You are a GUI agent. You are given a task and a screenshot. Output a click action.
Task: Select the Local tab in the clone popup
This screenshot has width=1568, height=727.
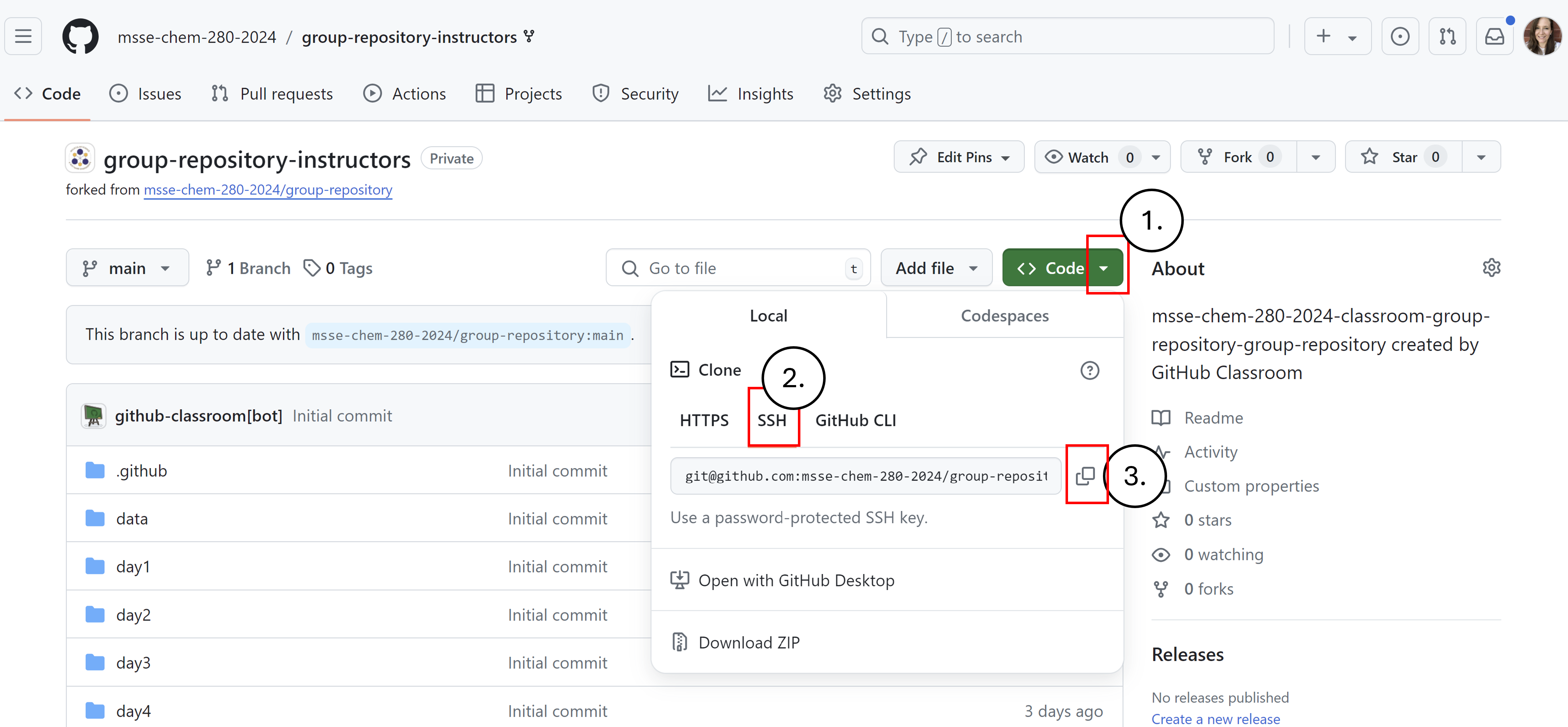(769, 316)
